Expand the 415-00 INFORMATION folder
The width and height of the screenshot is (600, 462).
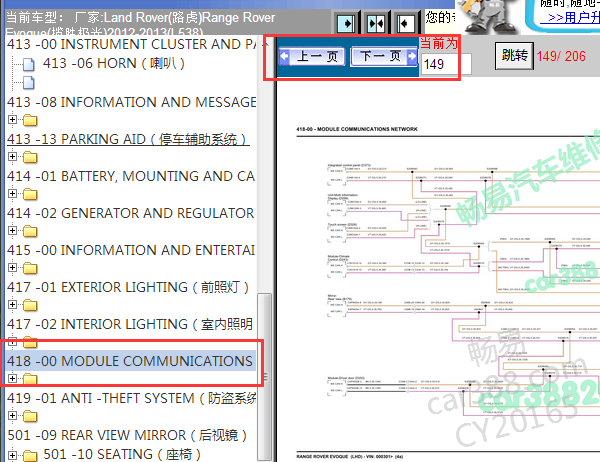pos(12,267)
